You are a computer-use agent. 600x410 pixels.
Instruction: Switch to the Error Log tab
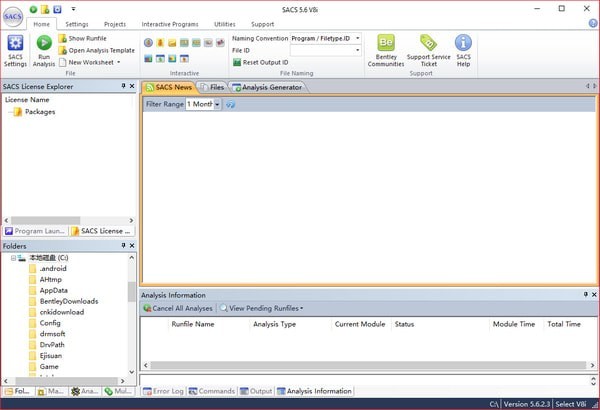[x=163, y=391]
